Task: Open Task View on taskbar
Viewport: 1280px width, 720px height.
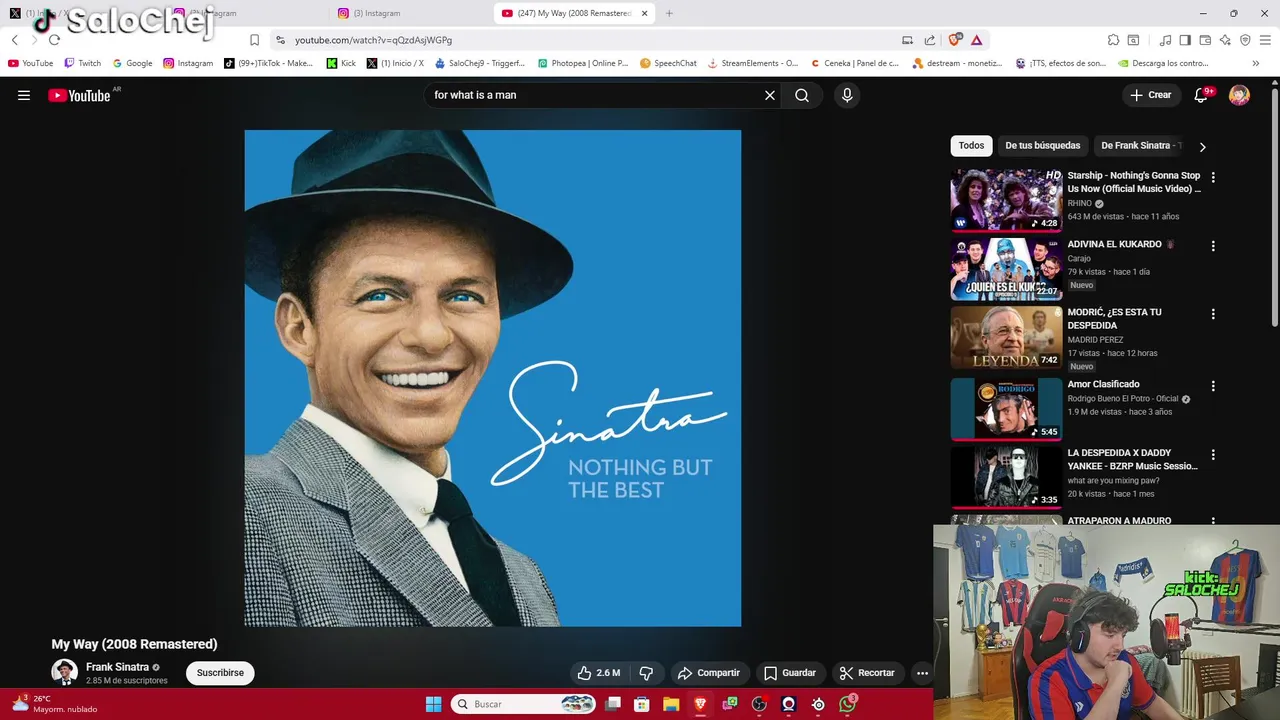Action: point(613,704)
